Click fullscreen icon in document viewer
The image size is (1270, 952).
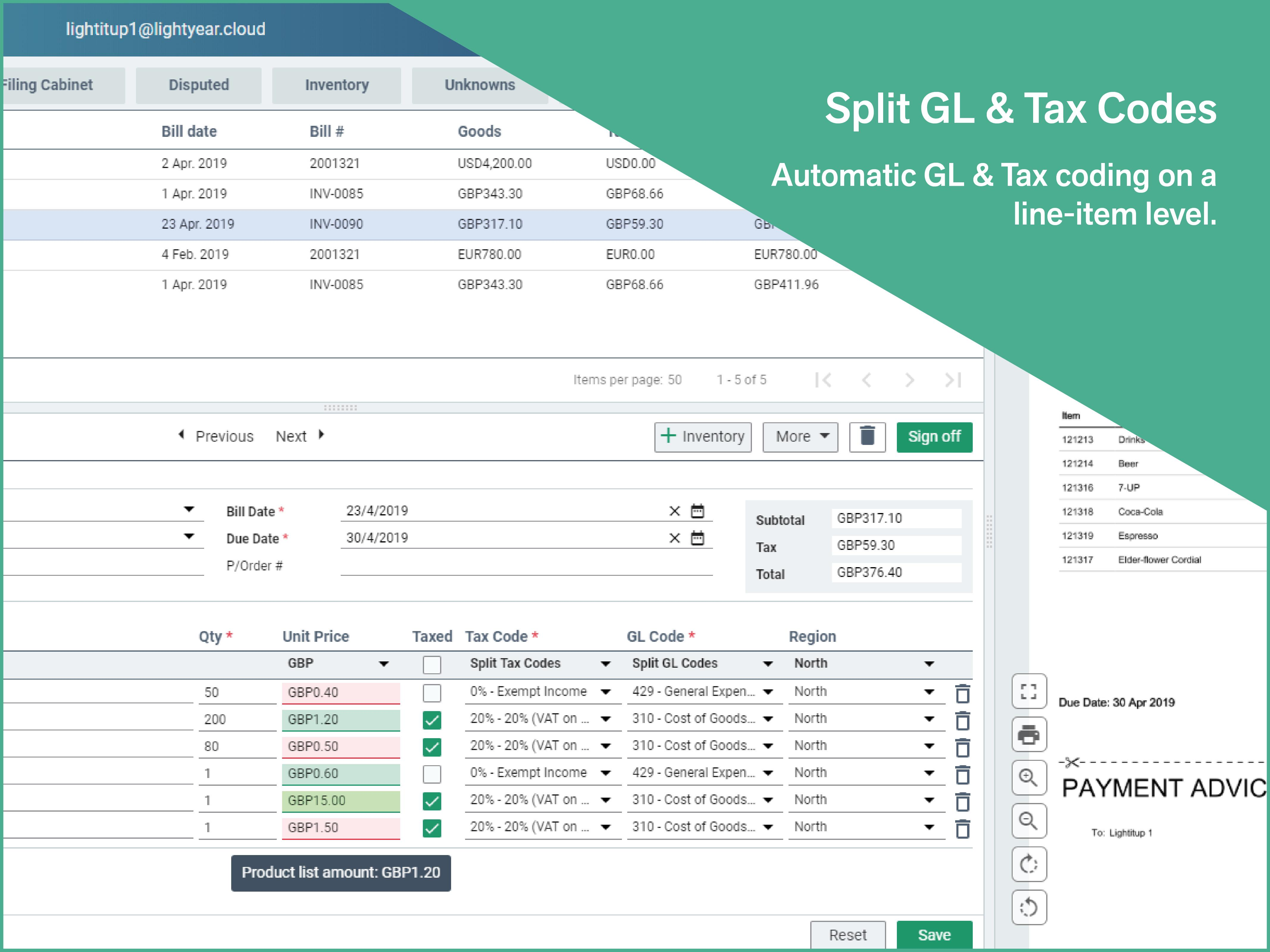[1028, 691]
